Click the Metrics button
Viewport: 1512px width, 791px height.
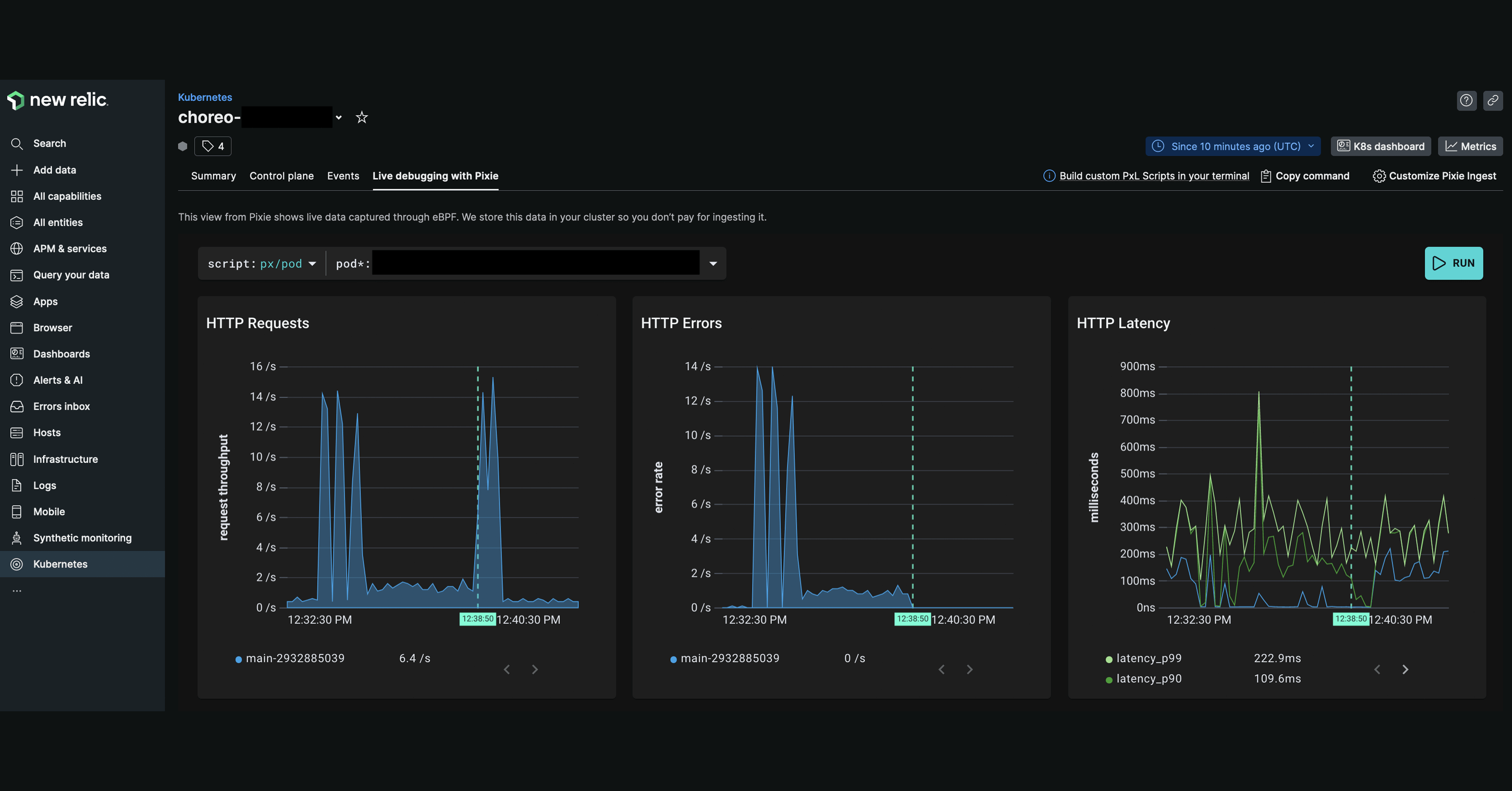(x=1470, y=146)
